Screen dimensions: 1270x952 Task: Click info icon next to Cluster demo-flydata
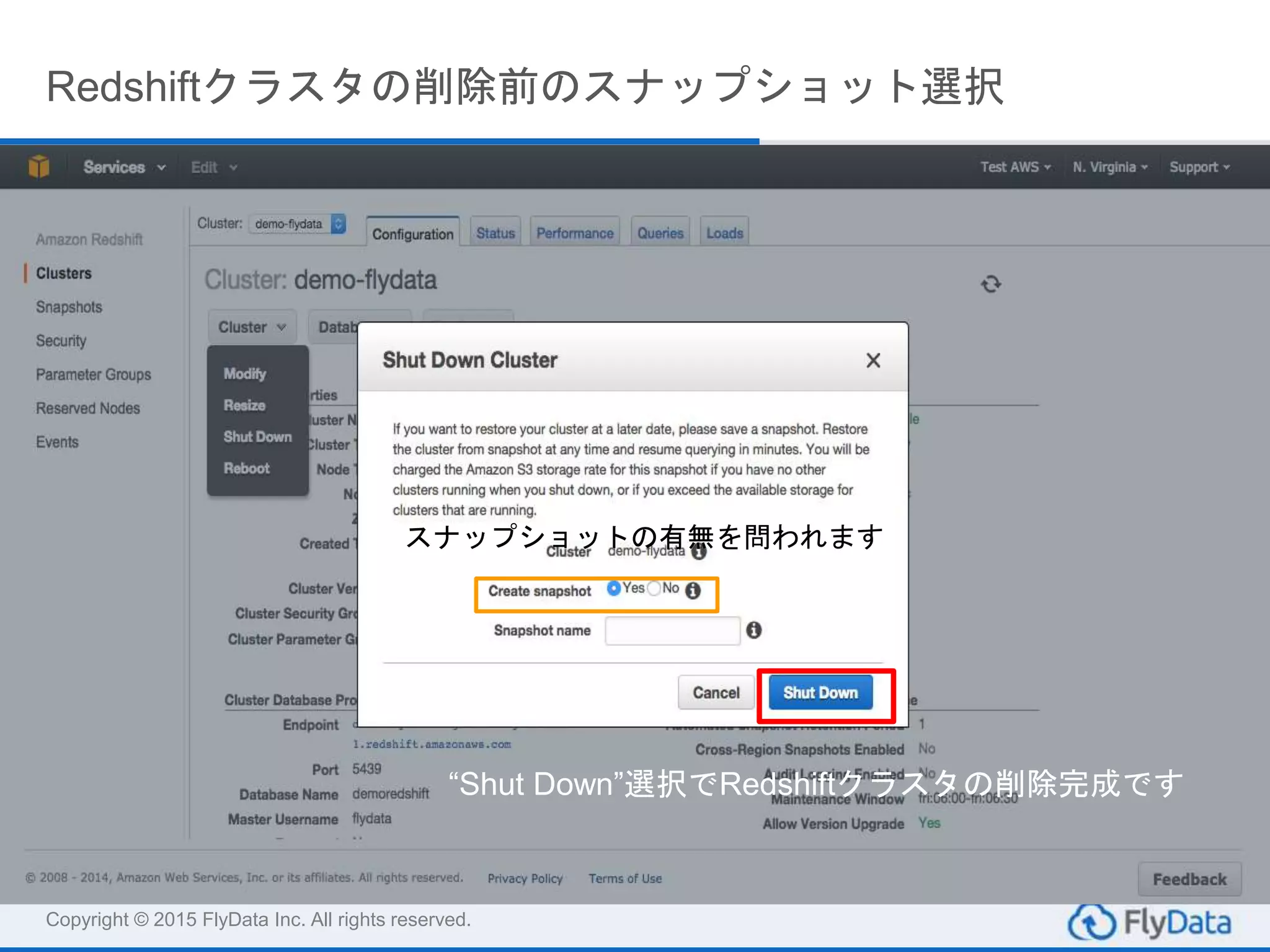click(699, 552)
